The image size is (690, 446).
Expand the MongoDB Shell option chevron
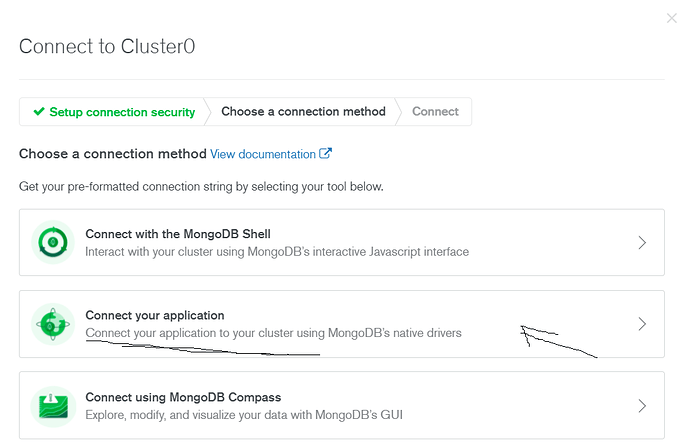[x=642, y=243]
